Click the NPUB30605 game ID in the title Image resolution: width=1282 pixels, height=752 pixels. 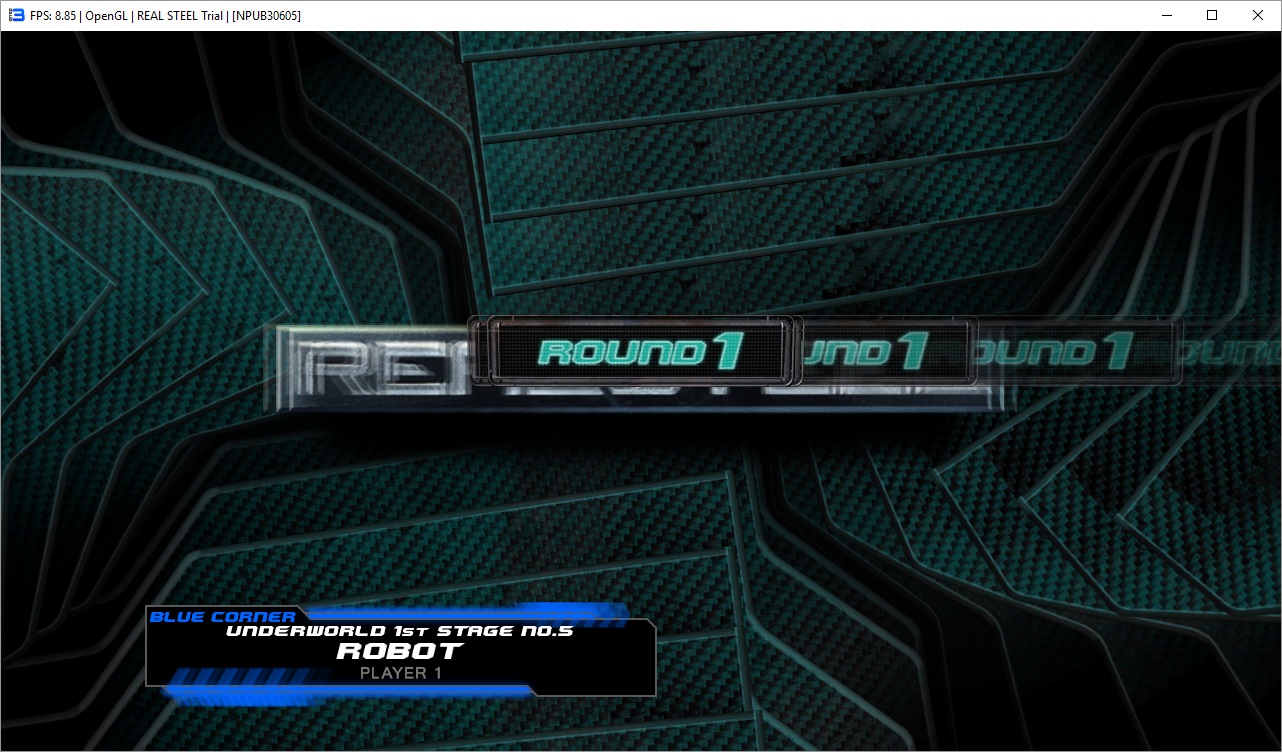coord(266,16)
